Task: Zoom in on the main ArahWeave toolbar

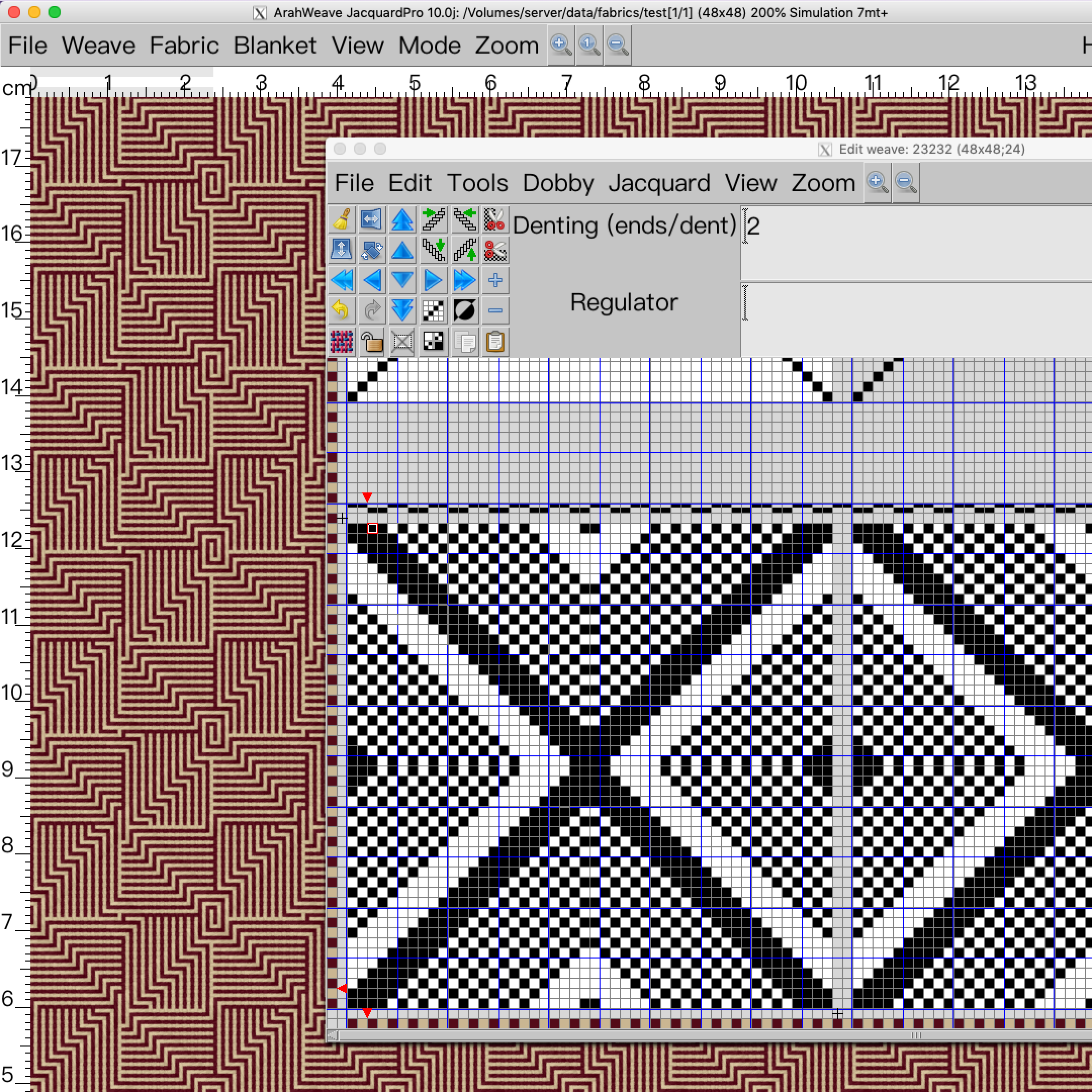Action: click(x=561, y=44)
